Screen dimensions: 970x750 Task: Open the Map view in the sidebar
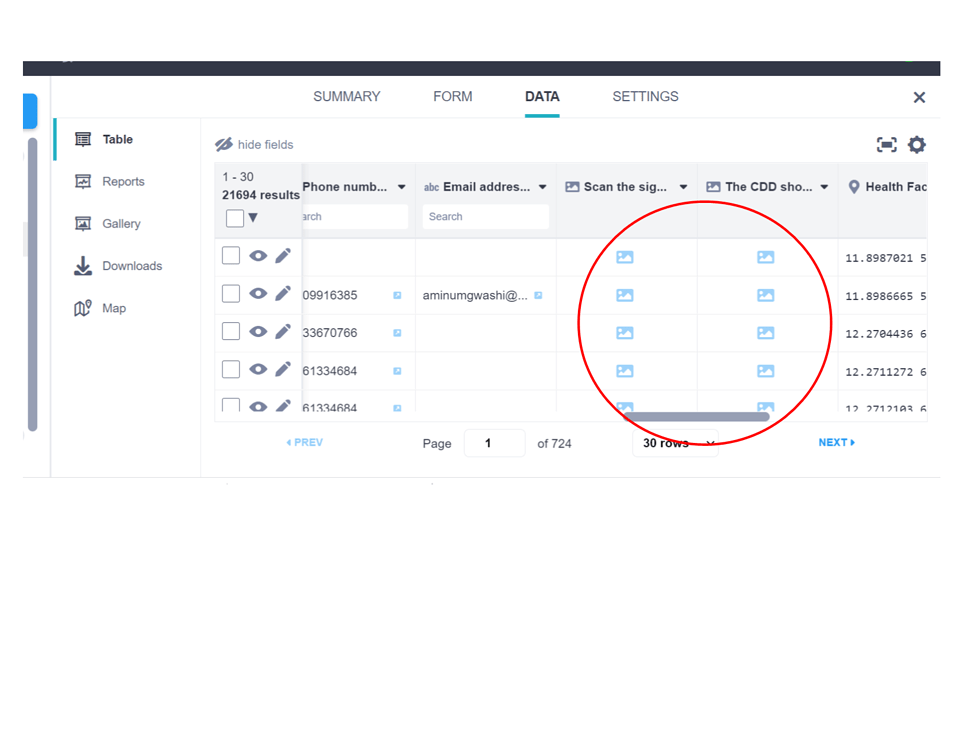113,308
